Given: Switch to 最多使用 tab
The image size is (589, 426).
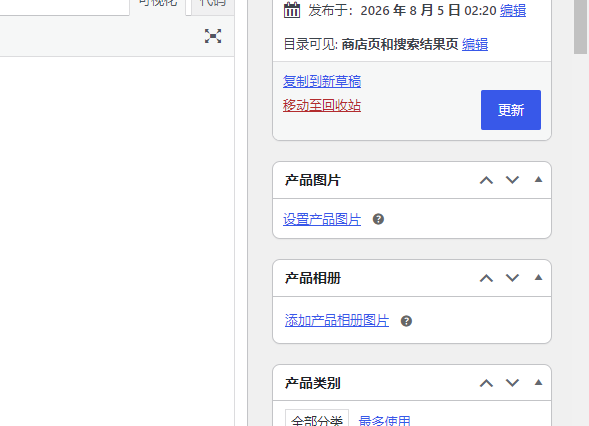Looking at the screenshot, I should 385,420.
